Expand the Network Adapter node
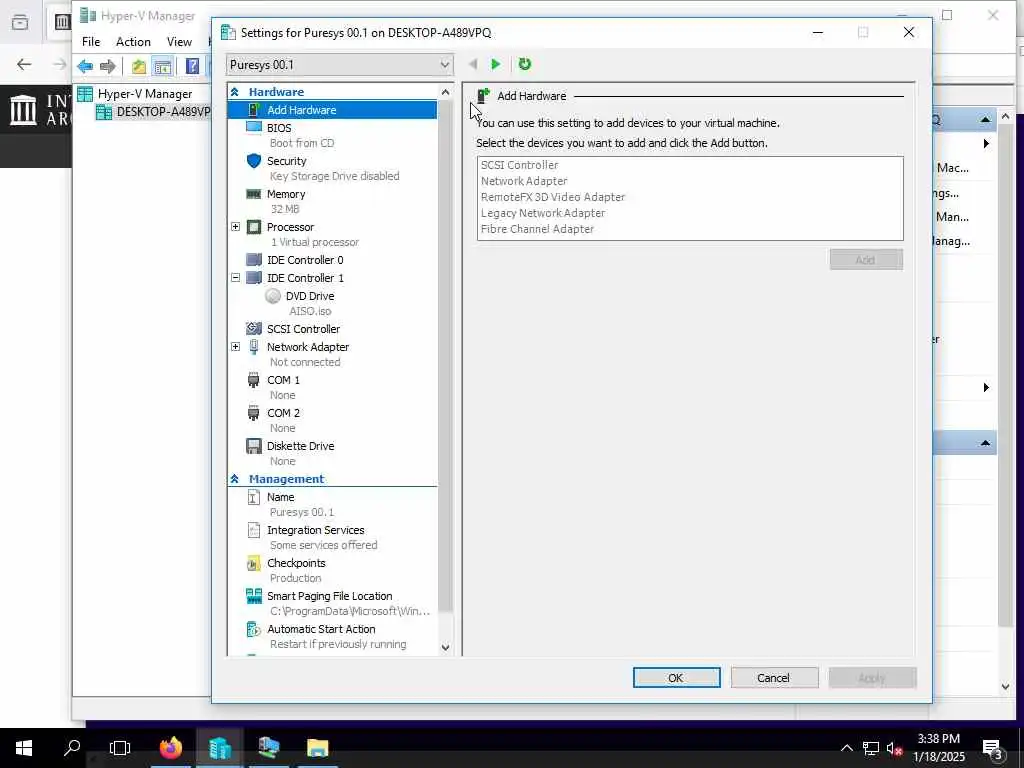 point(235,347)
